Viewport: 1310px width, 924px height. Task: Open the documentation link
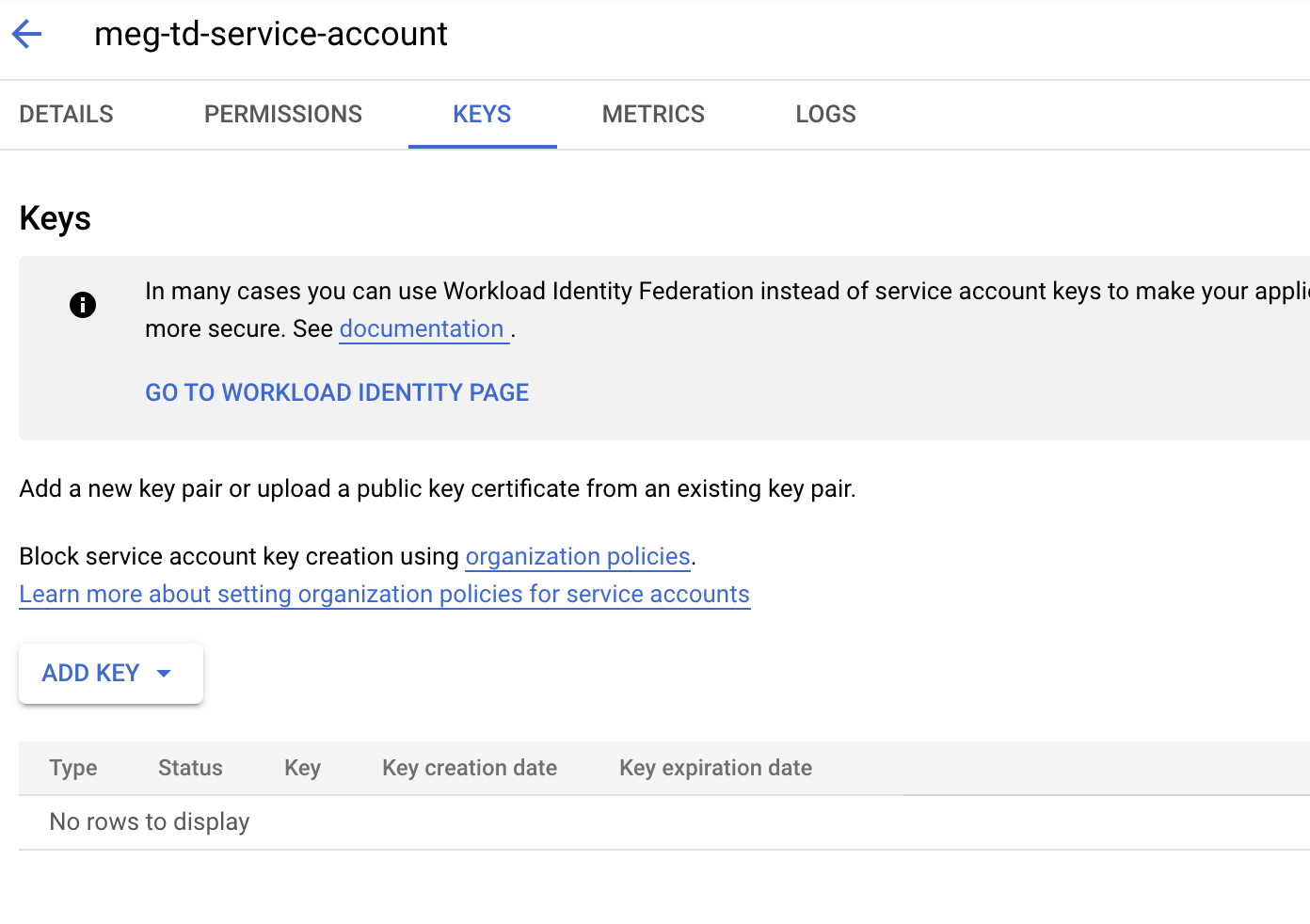click(422, 329)
